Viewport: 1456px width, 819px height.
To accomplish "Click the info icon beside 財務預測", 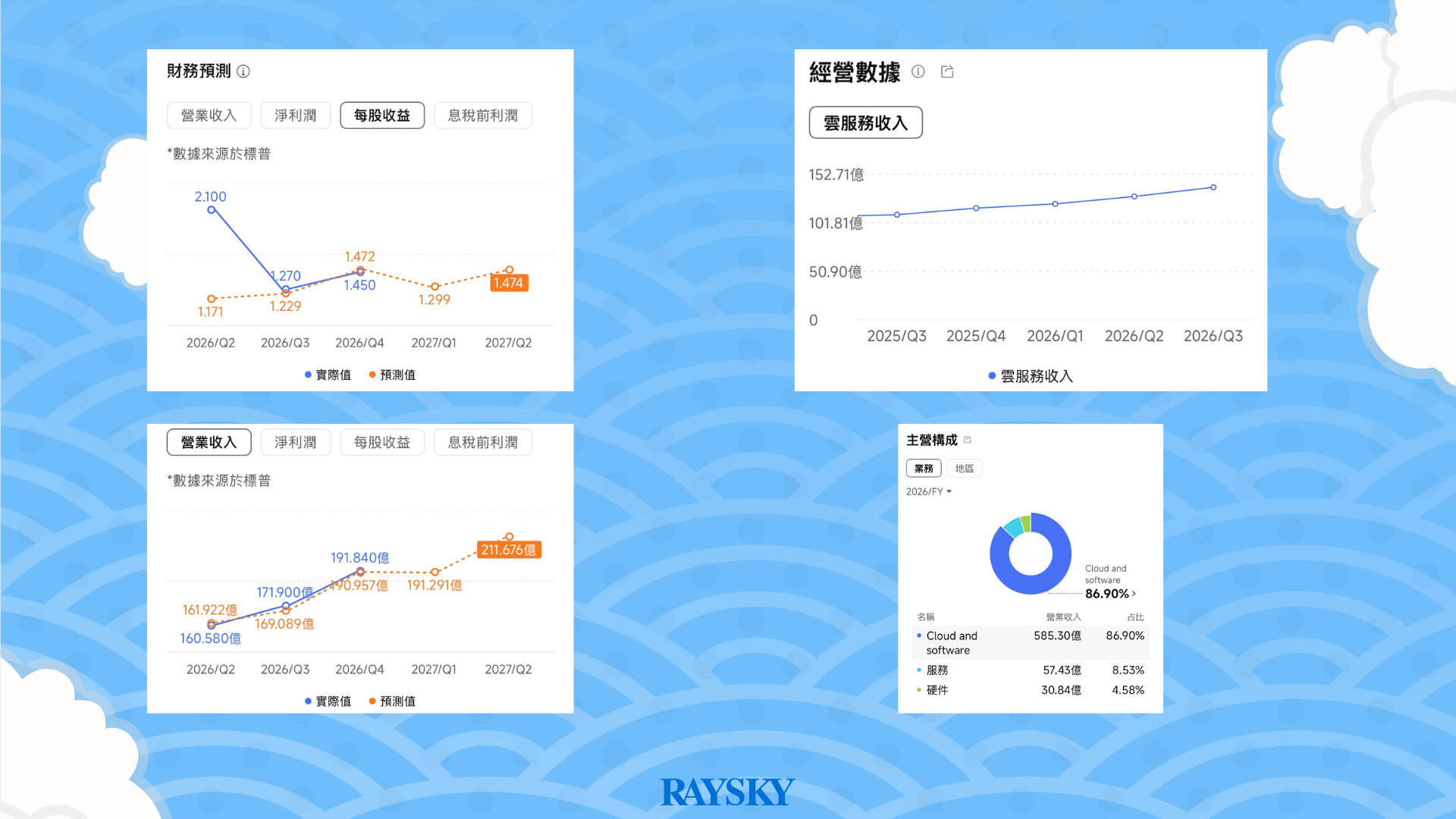I will [243, 71].
